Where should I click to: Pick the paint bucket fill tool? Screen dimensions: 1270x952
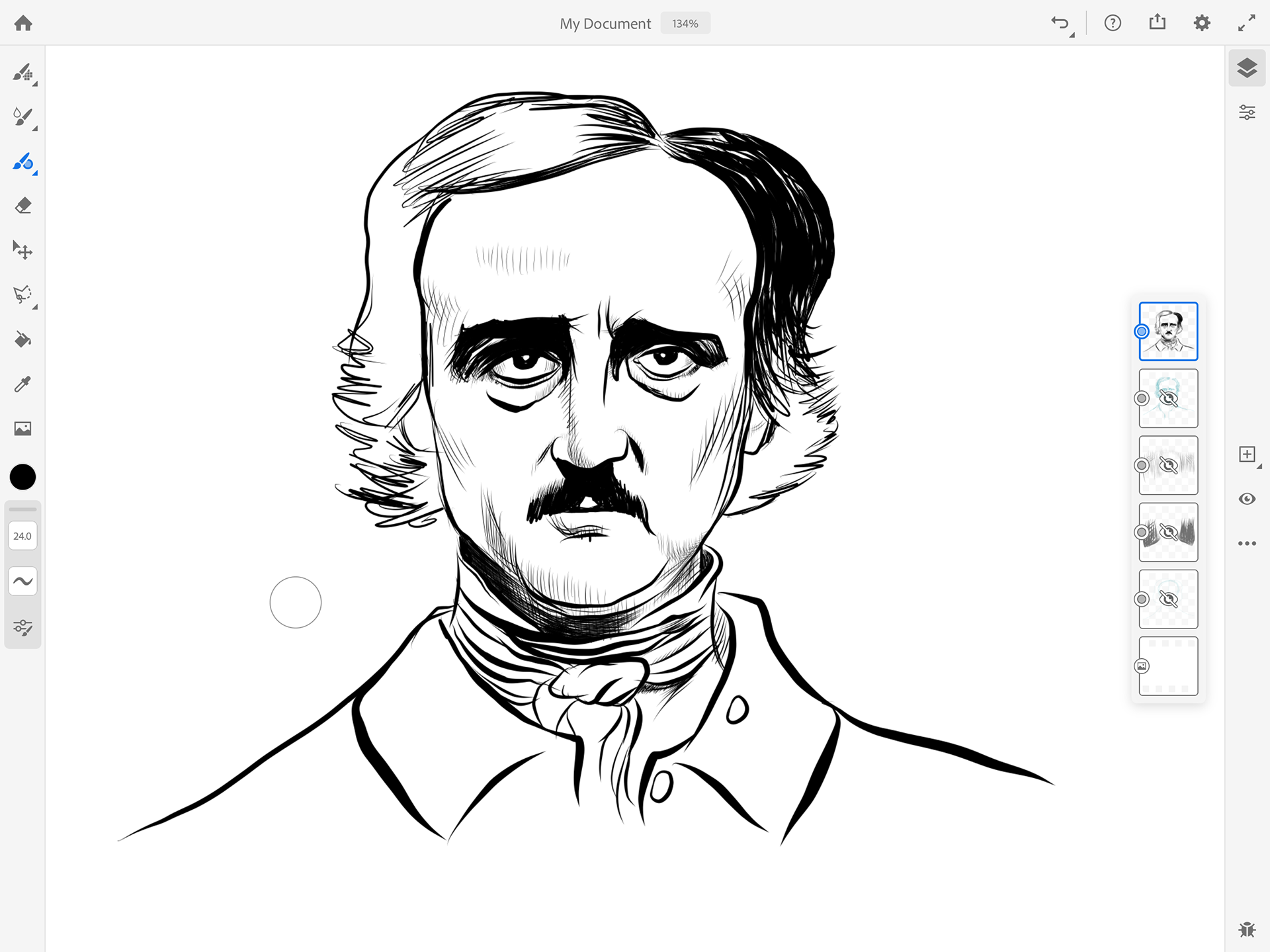pyautogui.click(x=22, y=339)
